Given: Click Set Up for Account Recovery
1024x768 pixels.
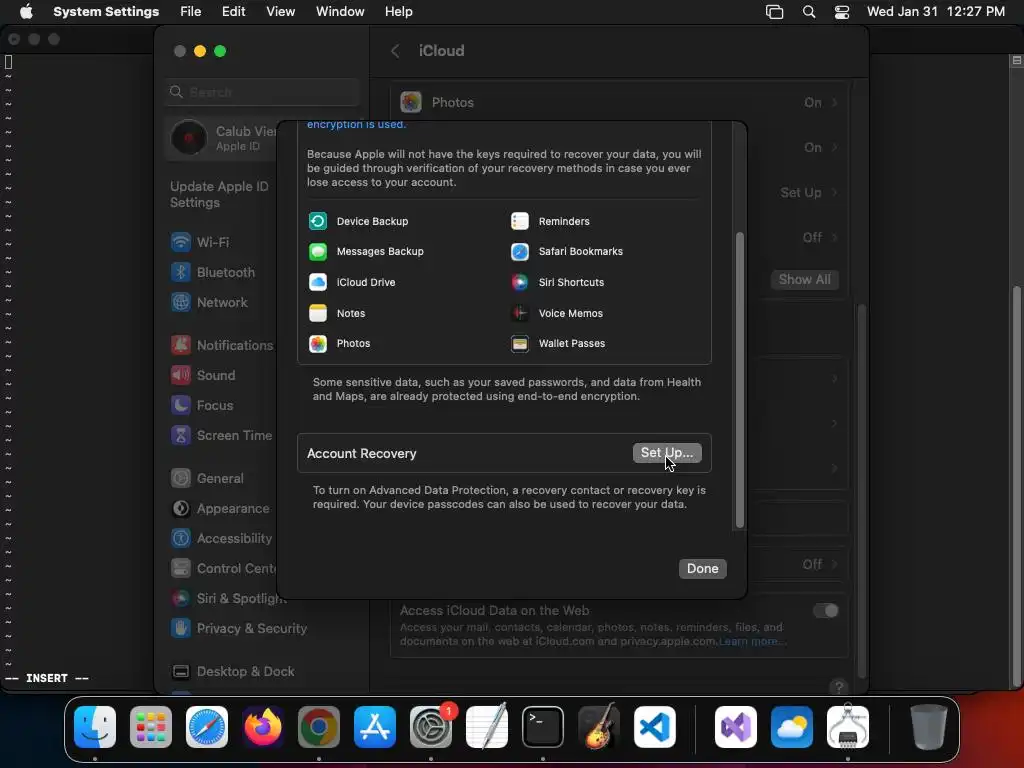Looking at the screenshot, I should point(667,453).
